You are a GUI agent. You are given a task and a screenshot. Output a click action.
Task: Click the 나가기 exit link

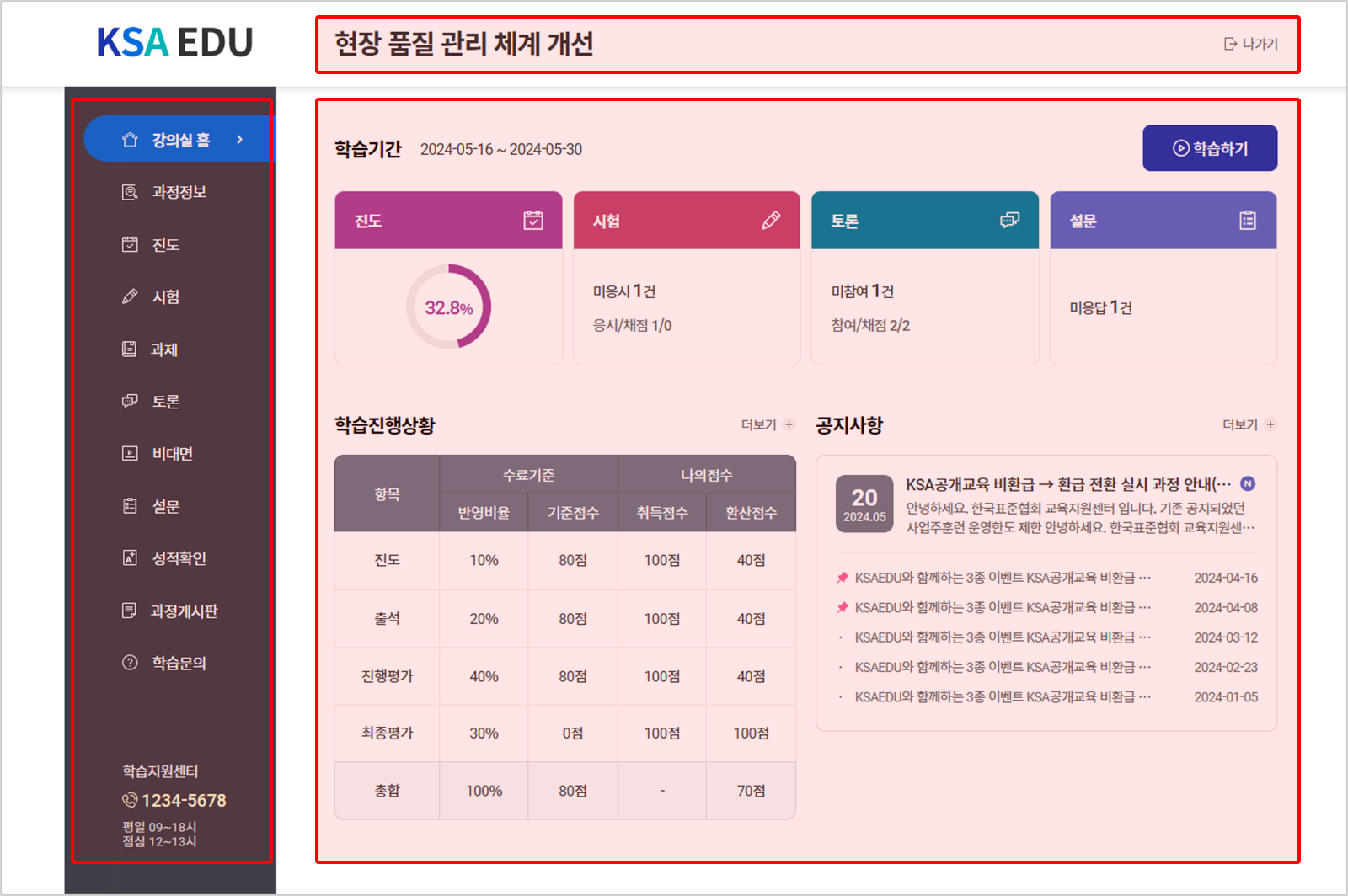point(1251,44)
